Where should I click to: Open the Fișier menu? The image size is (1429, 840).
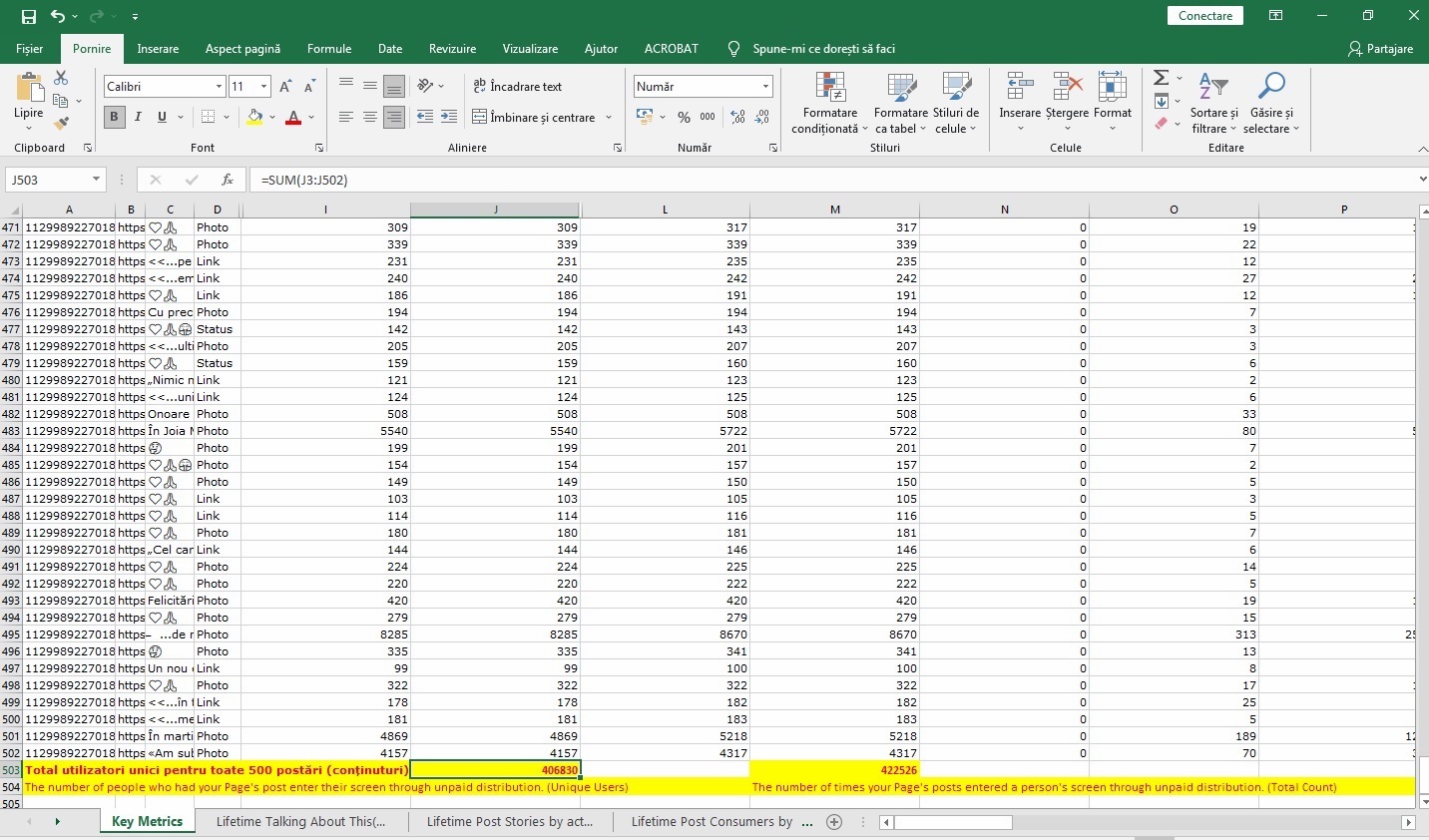pos(29,49)
